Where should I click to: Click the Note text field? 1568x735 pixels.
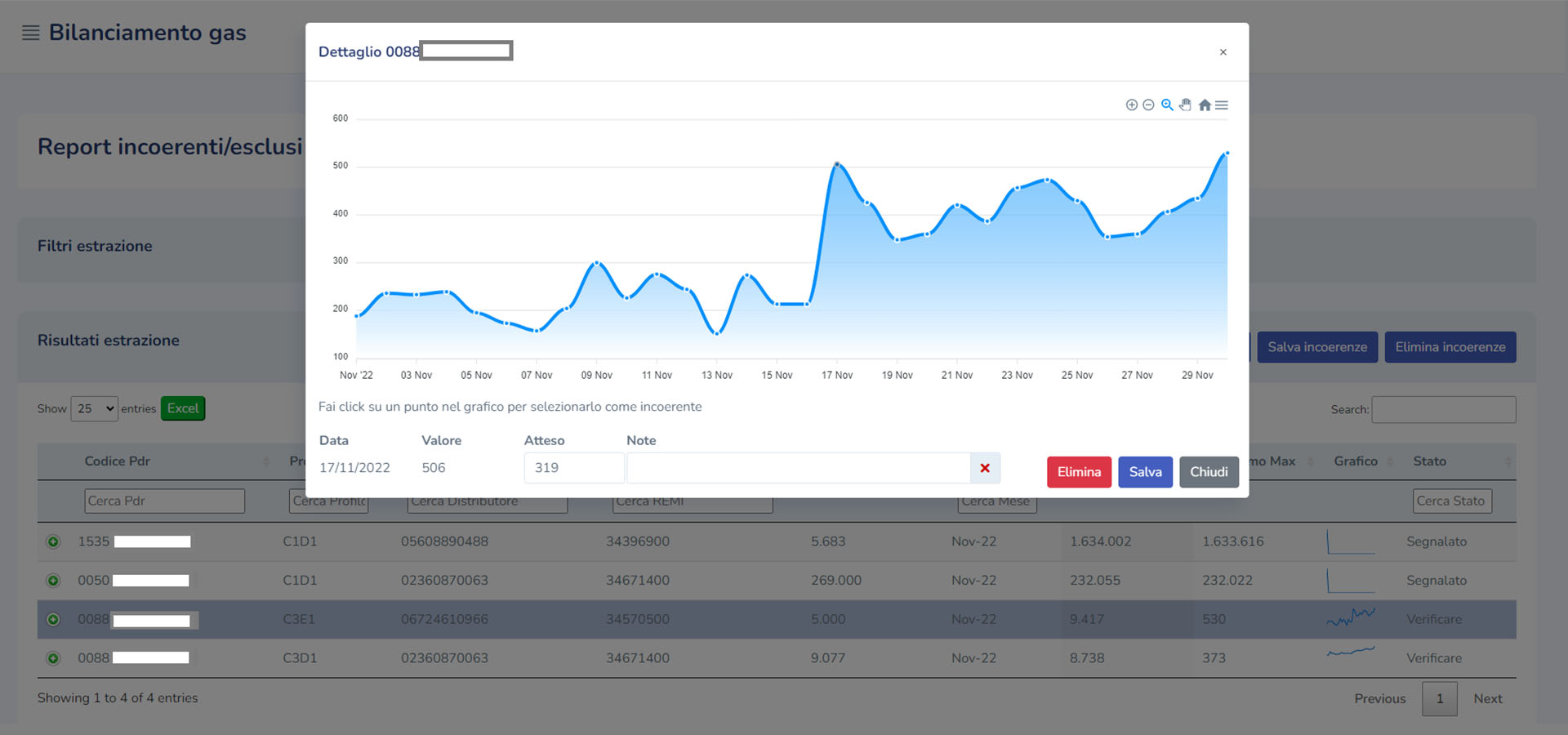(x=798, y=468)
